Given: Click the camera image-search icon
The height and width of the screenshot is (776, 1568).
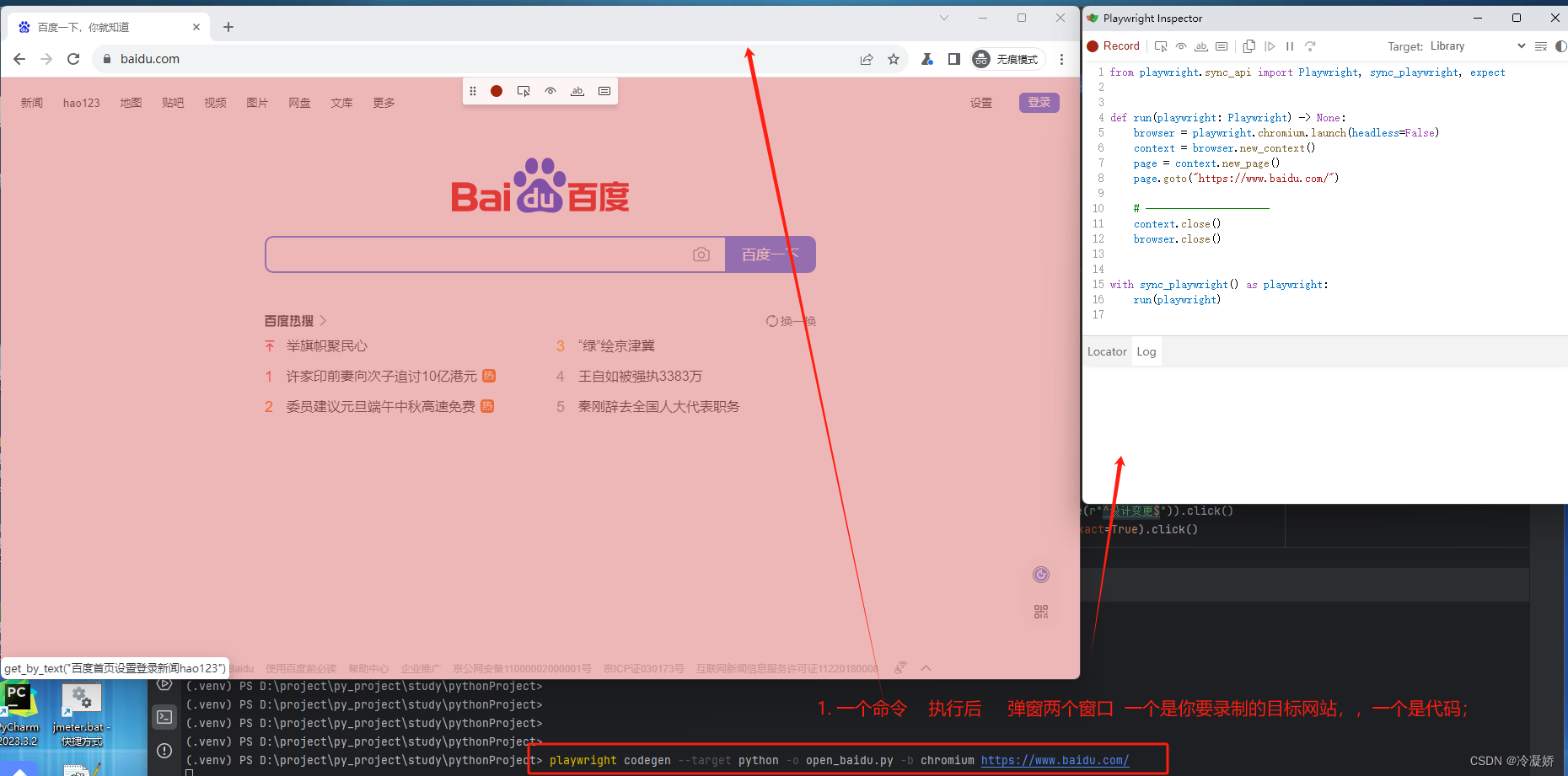Looking at the screenshot, I should pos(701,254).
